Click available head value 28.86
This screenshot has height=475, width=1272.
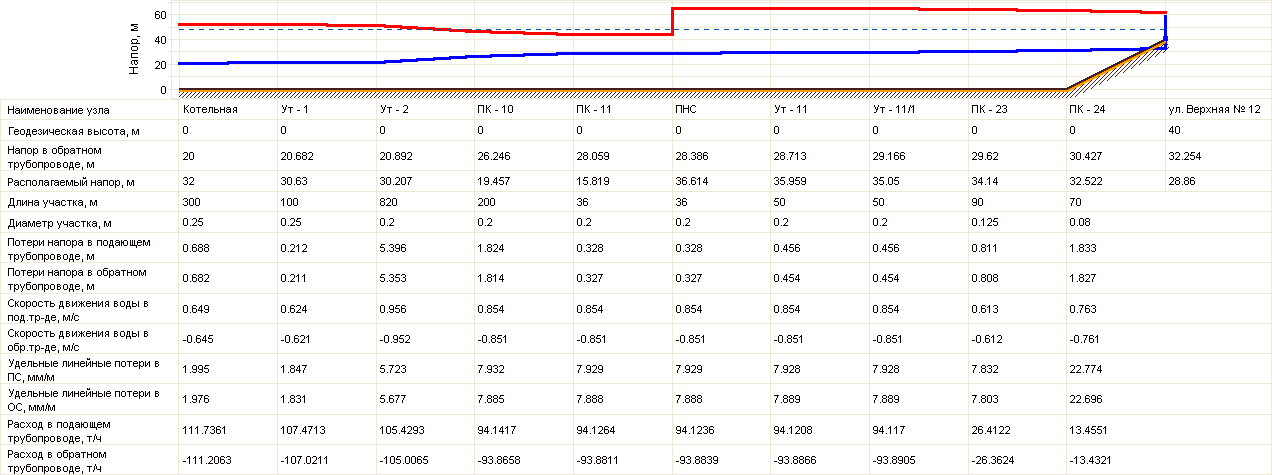click(1181, 183)
